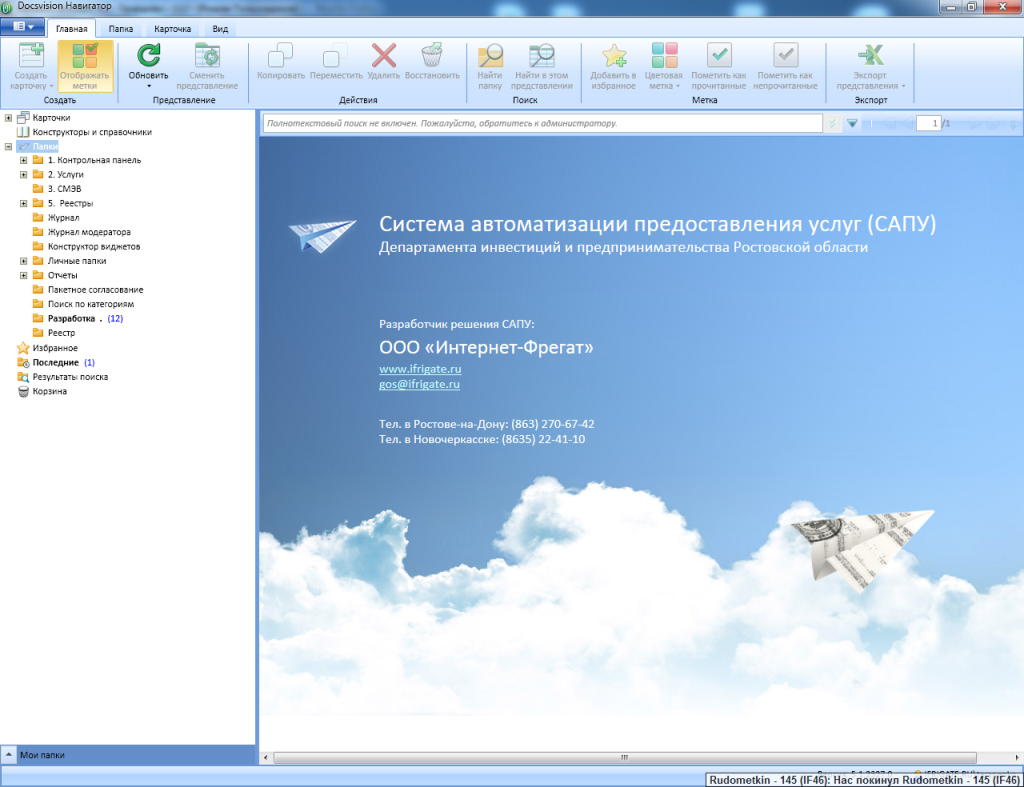
Task: Select the Разработка folder
Action: [x=71, y=318]
